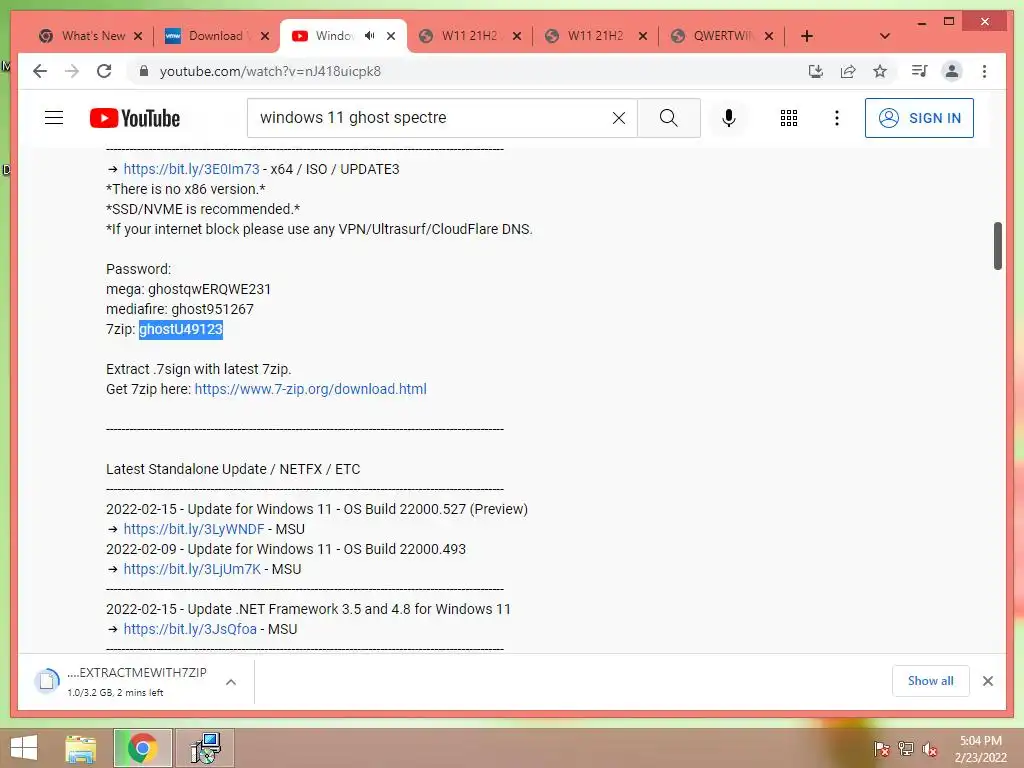This screenshot has width=1024, height=768.
Task: Open Chrome three-dot menu
Action: click(984, 71)
